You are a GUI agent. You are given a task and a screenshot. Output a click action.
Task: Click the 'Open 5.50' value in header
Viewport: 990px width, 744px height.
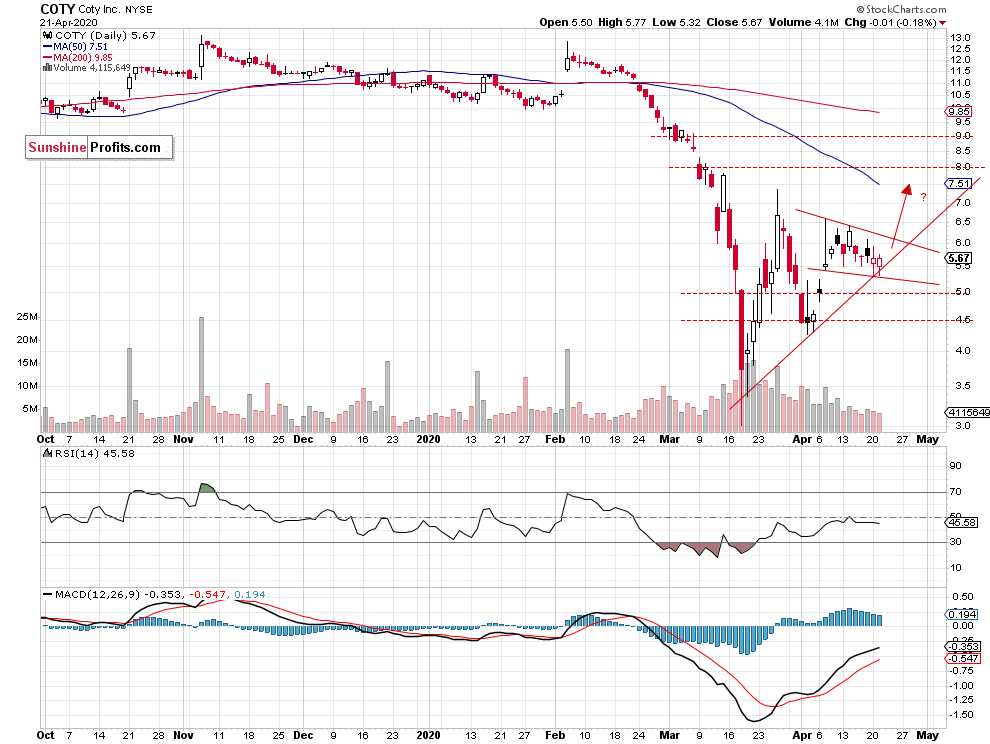[x=566, y=22]
